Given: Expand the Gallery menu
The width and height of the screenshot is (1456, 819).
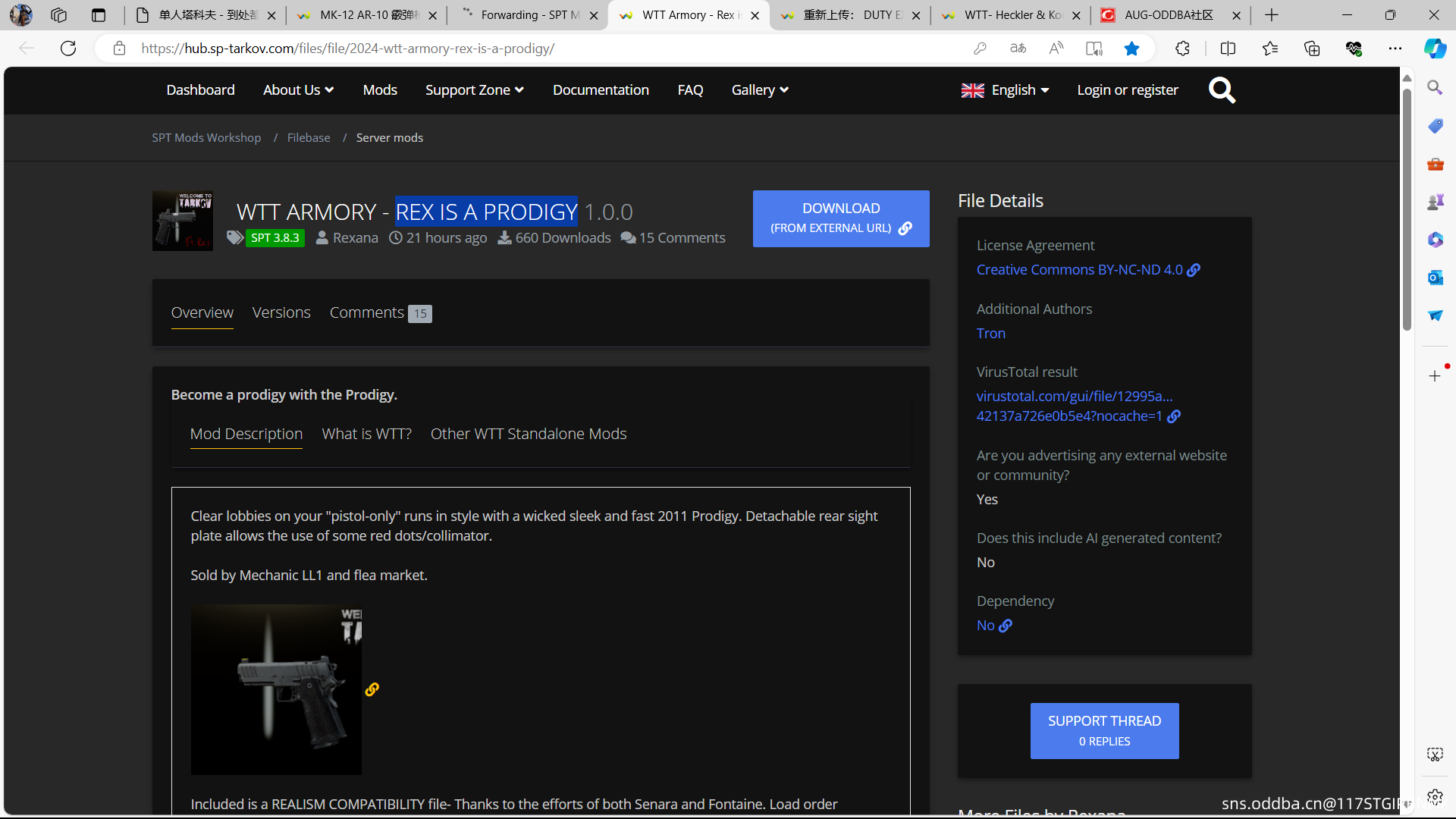Looking at the screenshot, I should [x=760, y=90].
